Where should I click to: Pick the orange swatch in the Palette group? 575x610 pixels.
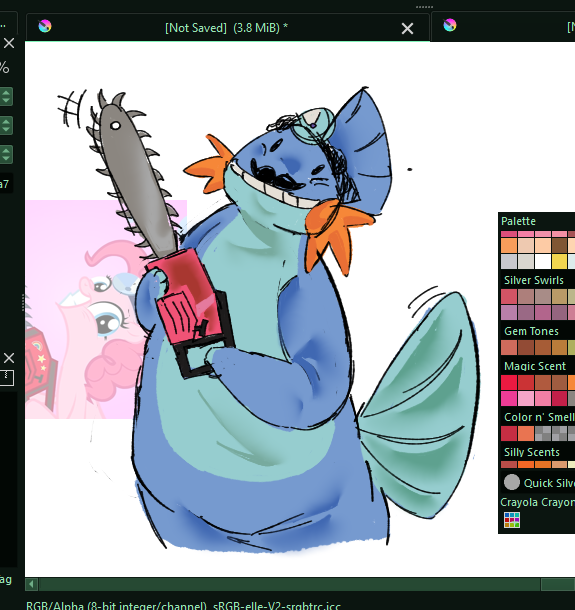[x=508, y=245]
